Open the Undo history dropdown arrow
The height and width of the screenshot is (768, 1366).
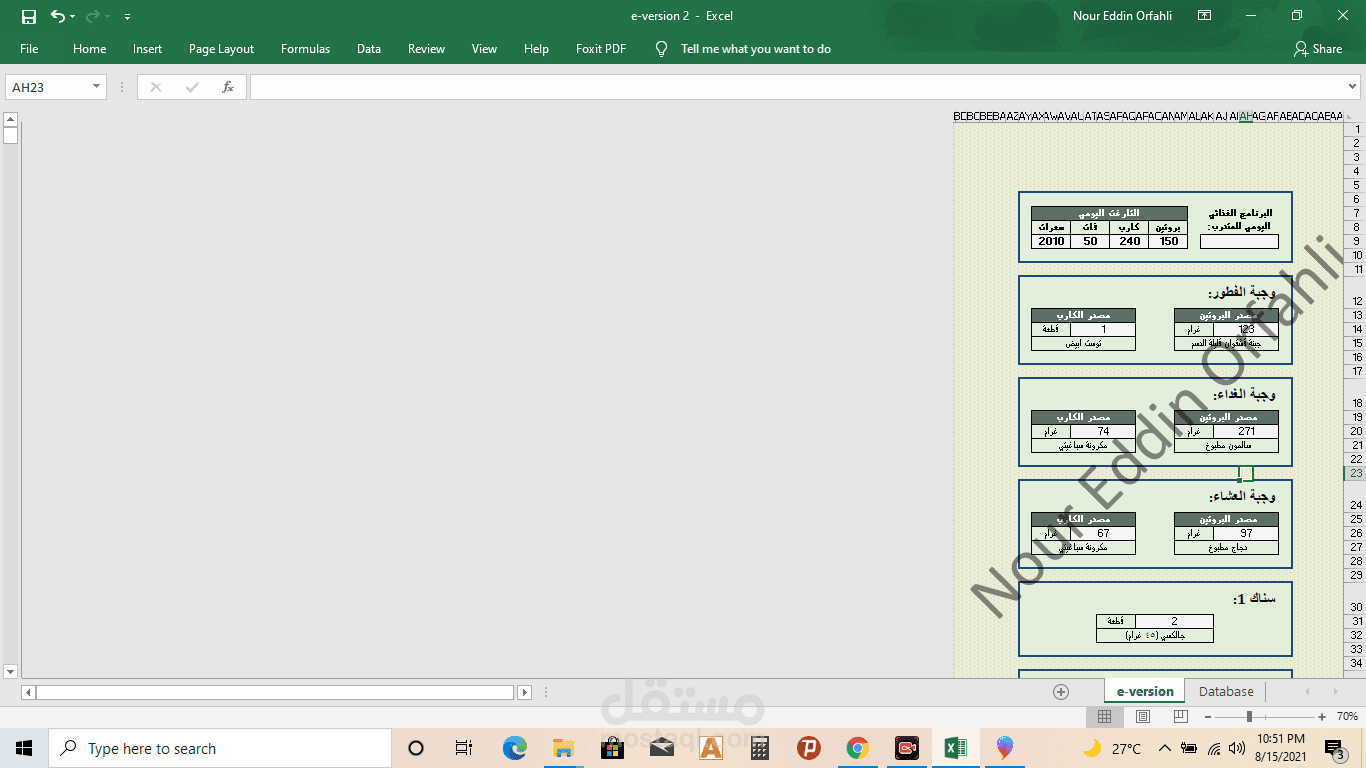pos(73,17)
